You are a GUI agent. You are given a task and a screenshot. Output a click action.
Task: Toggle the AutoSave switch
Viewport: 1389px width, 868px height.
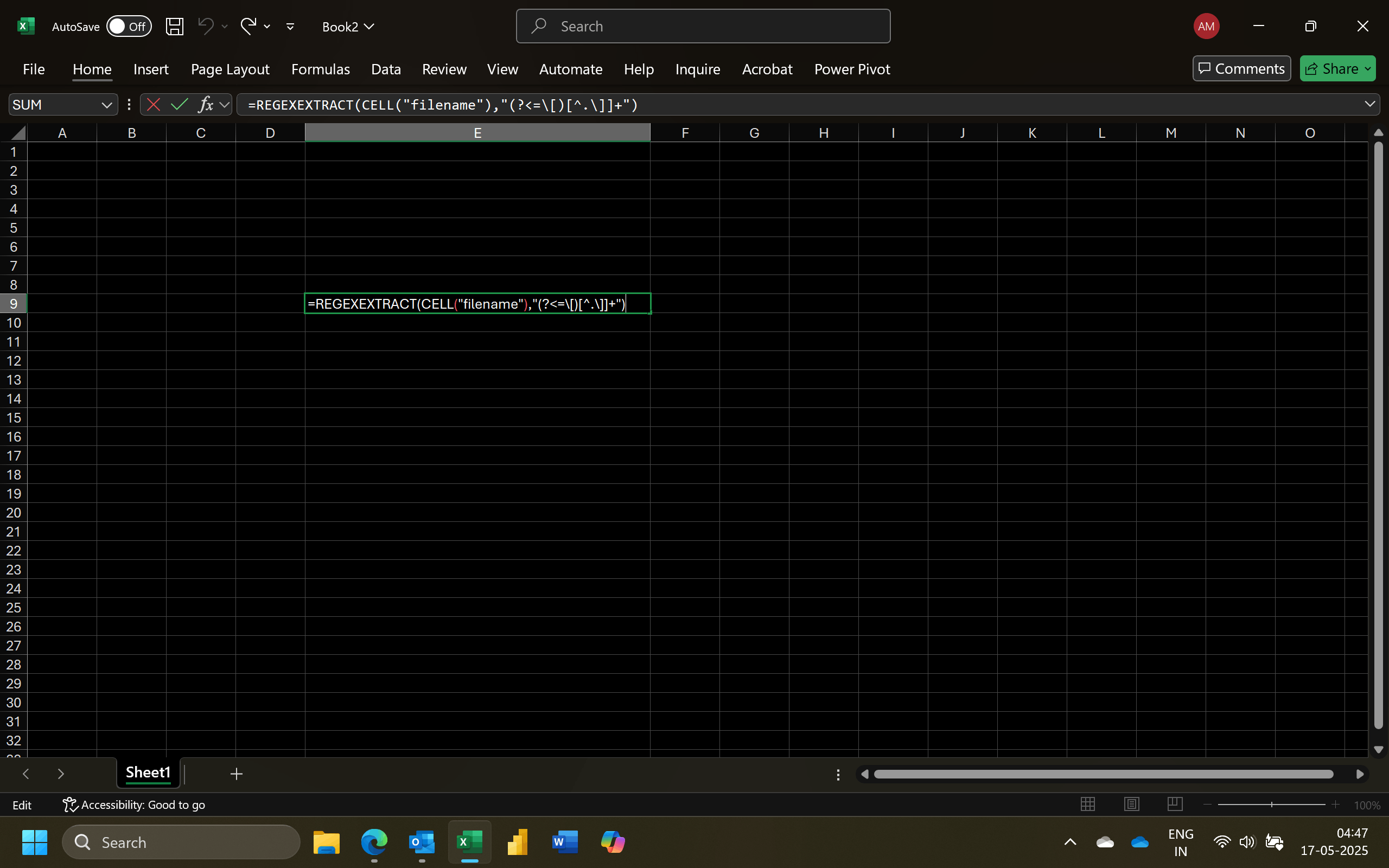point(129,27)
